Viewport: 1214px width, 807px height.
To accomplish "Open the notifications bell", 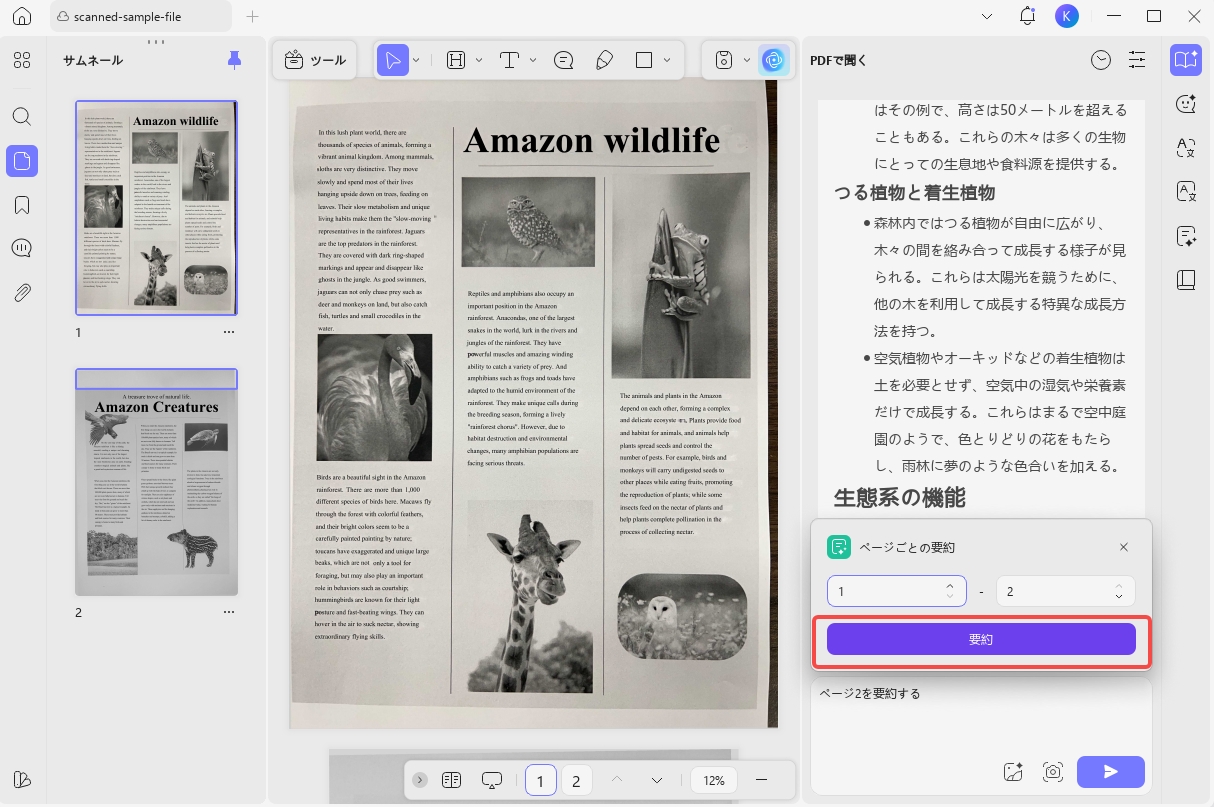I will click(1027, 16).
